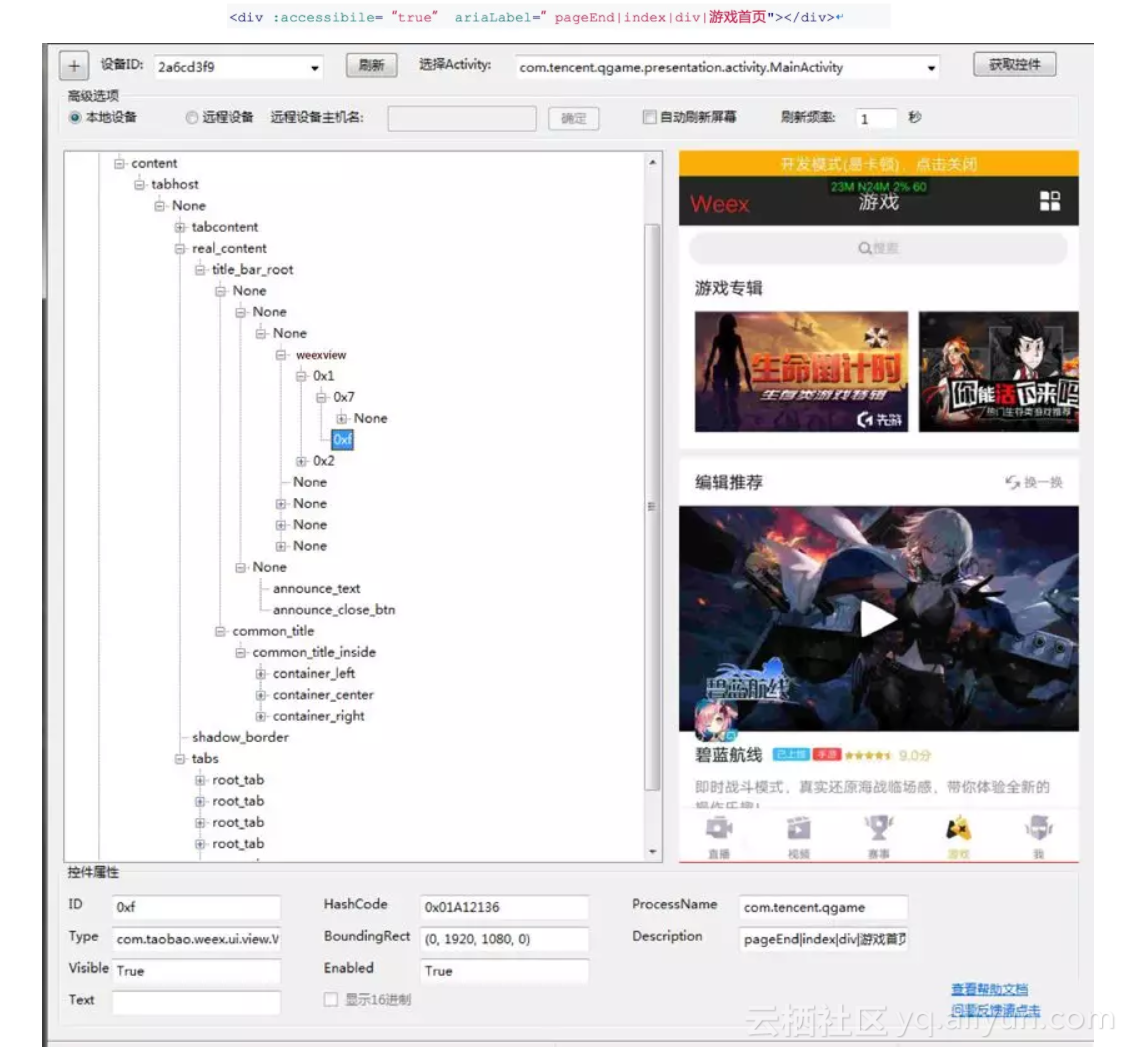The width and height of the screenshot is (1127, 1049).
Task: Collapse the weexview tree node
Action: (281, 355)
